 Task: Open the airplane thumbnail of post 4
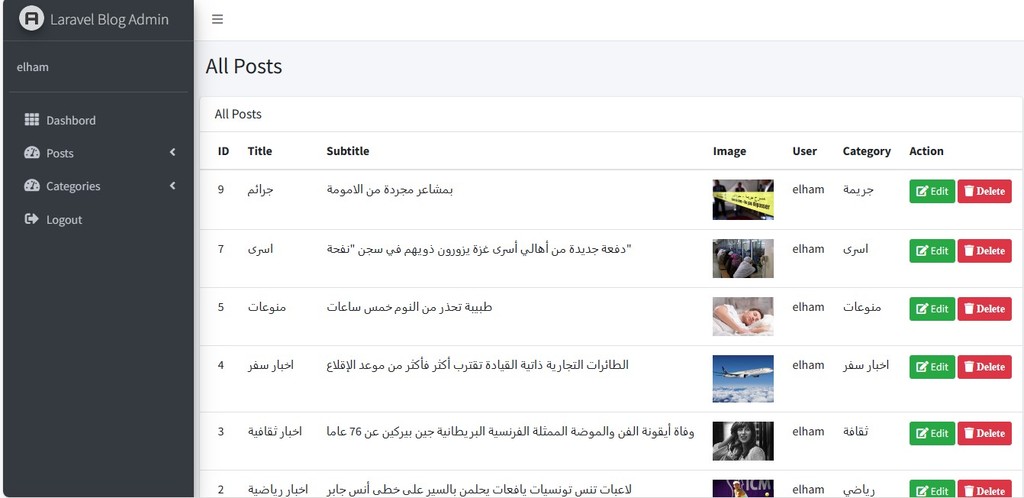pos(743,379)
